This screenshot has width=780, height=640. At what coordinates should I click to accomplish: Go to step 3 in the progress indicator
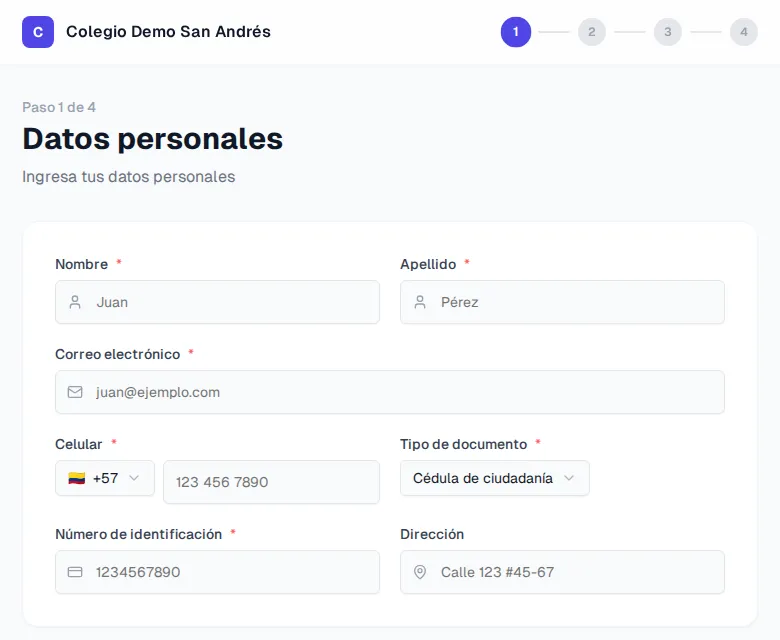click(668, 32)
